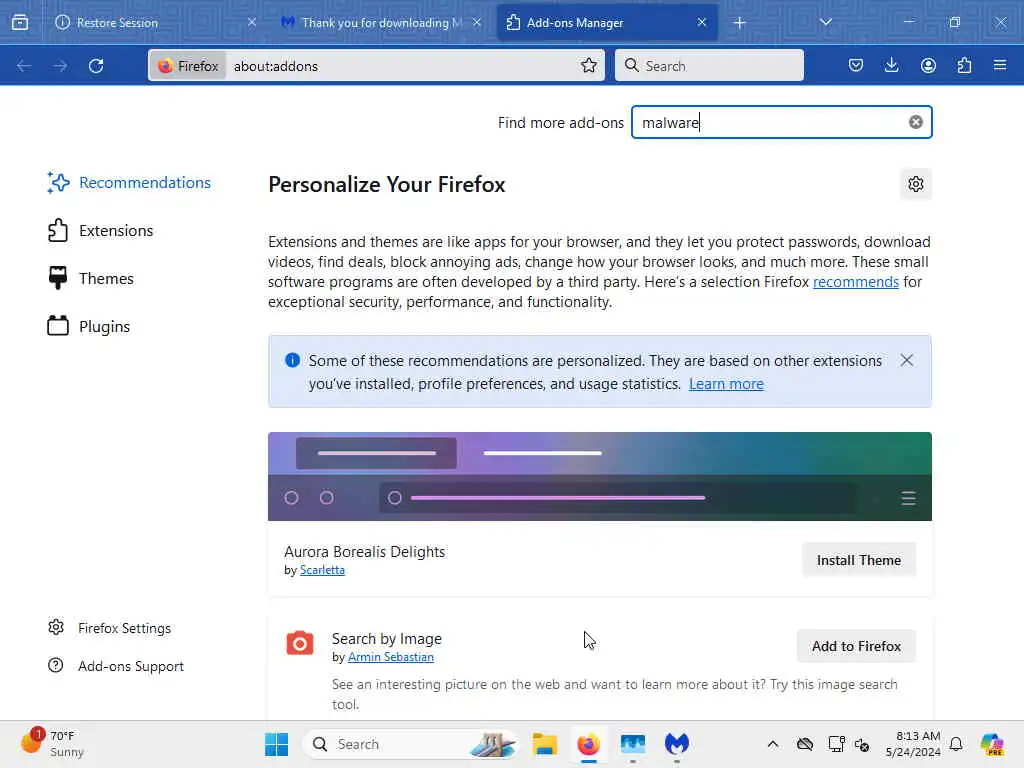This screenshot has width=1024, height=768.
Task: Open the Copilot preview icon
Action: point(991,744)
